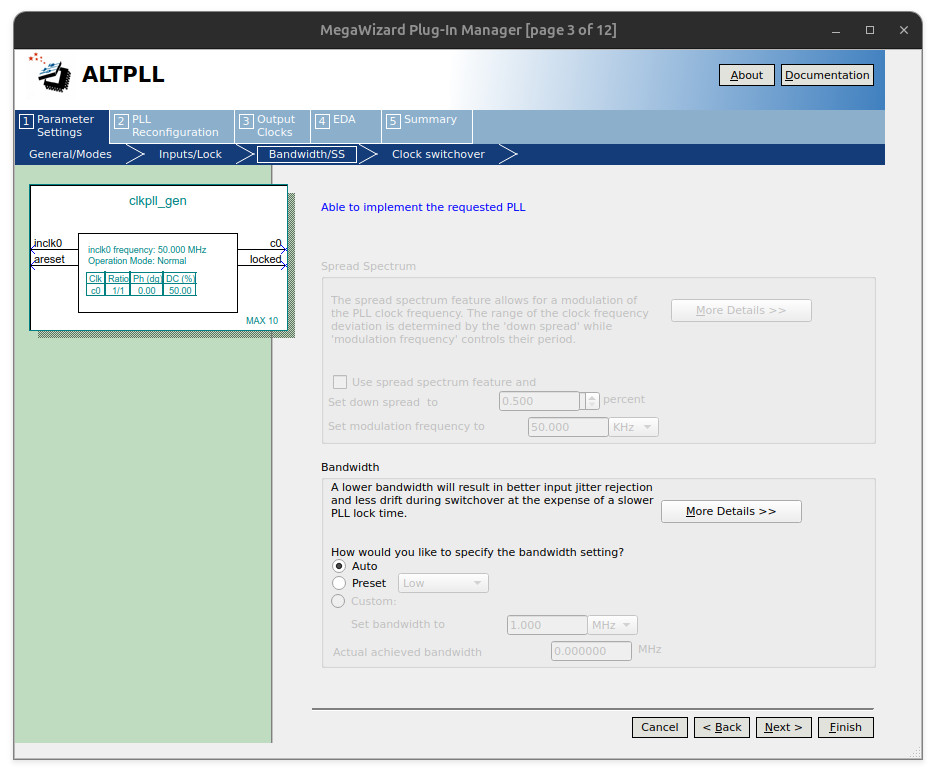
Task: Minimize the MegaWizard window
Action: (x=837, y=30)
